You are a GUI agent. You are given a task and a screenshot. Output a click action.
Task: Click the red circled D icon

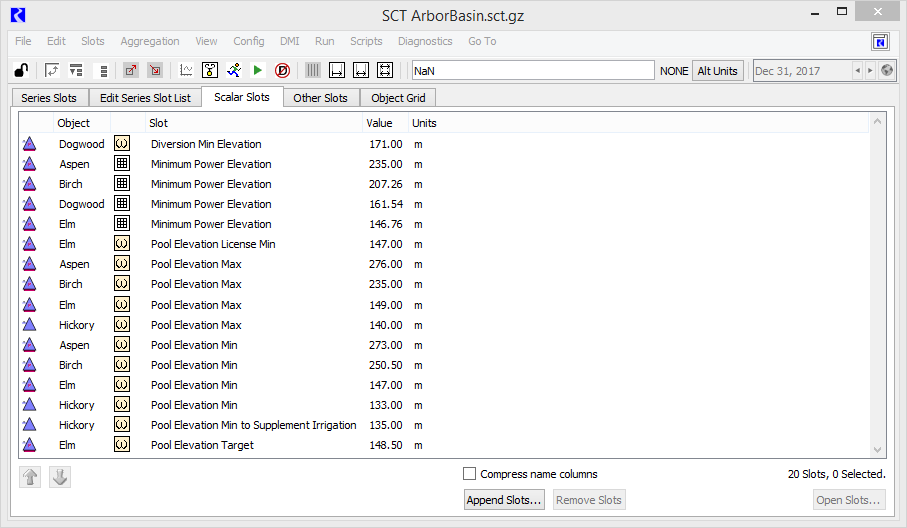pyautogui.click(x=282, y=71)
